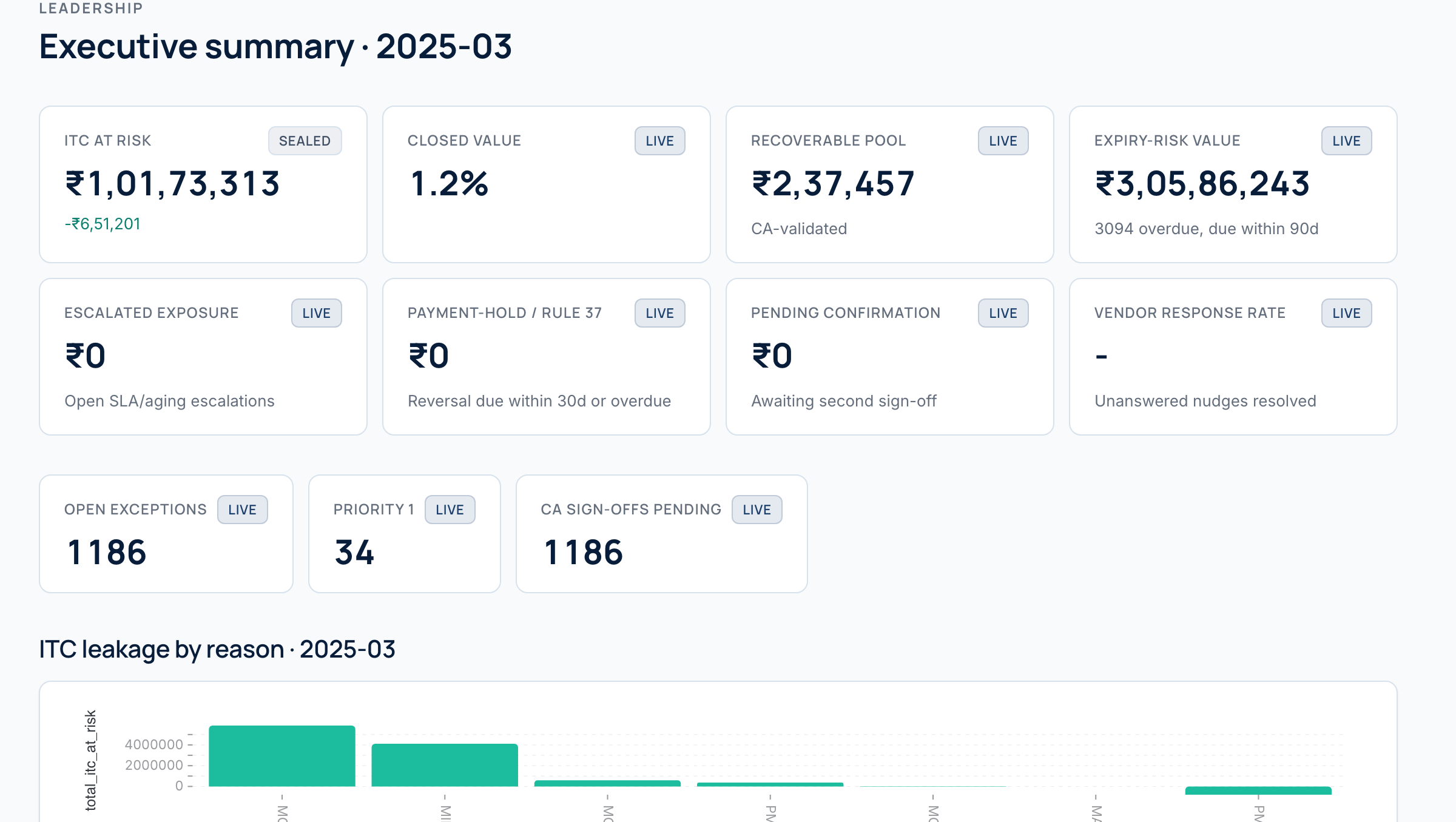This screenshot has width=1456, height=822.
Task: Click 'Unanswered nudges resolved' caption
Action: [1205, 401]
